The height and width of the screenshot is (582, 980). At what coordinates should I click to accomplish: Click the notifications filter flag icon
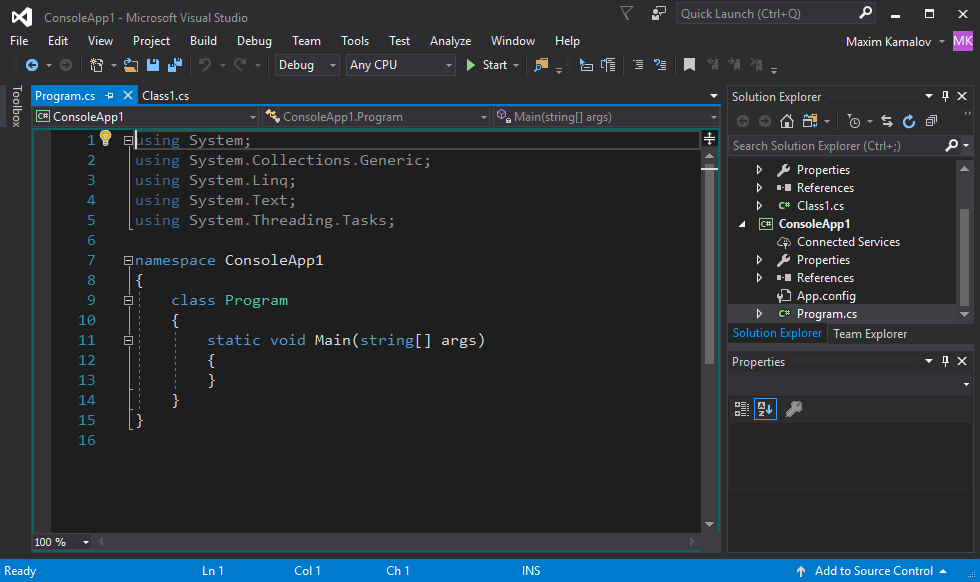(x=627, y=14)
